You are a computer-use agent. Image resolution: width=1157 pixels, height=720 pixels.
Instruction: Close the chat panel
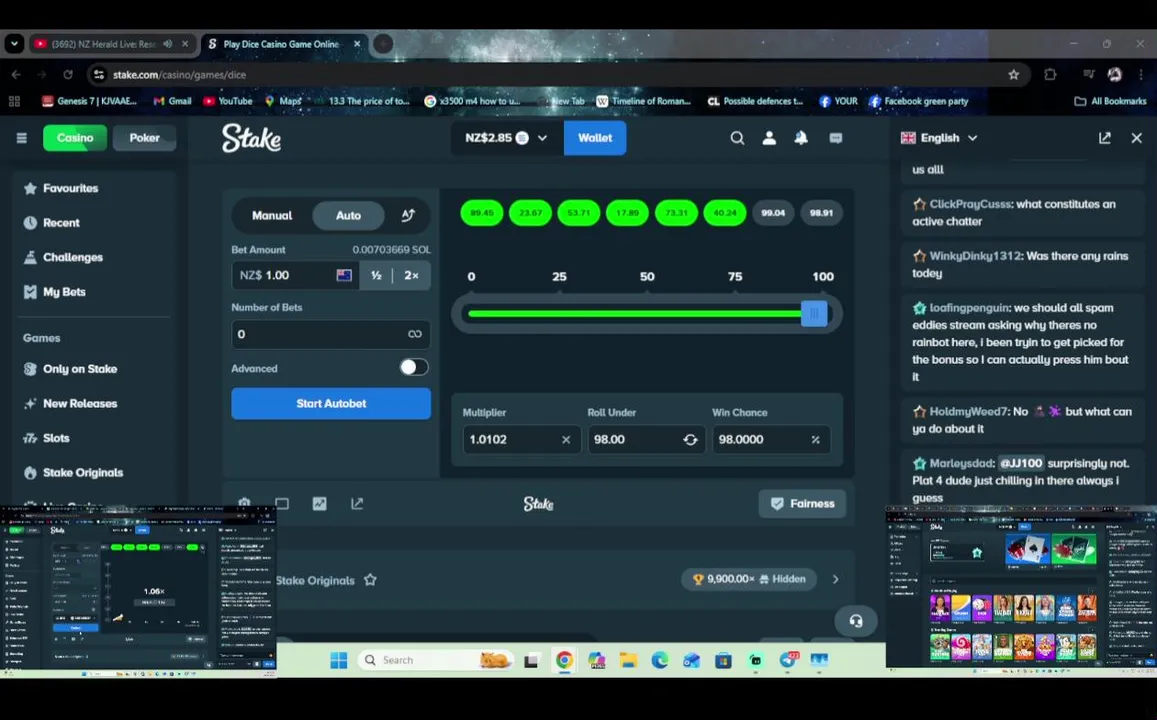click(1136, 138)
